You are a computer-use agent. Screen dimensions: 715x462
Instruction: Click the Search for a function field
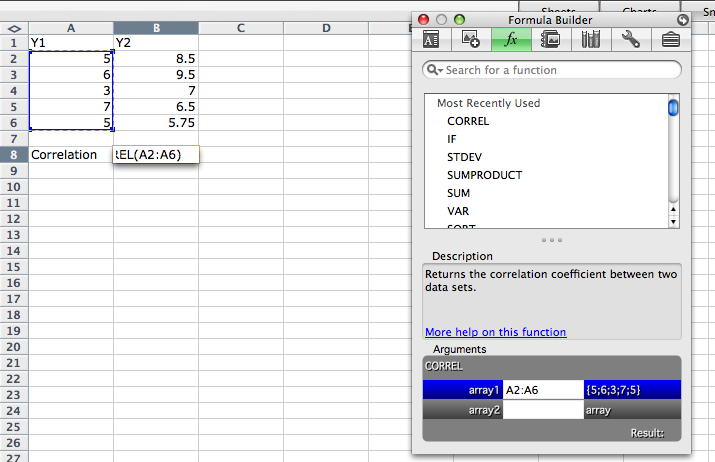560,70
